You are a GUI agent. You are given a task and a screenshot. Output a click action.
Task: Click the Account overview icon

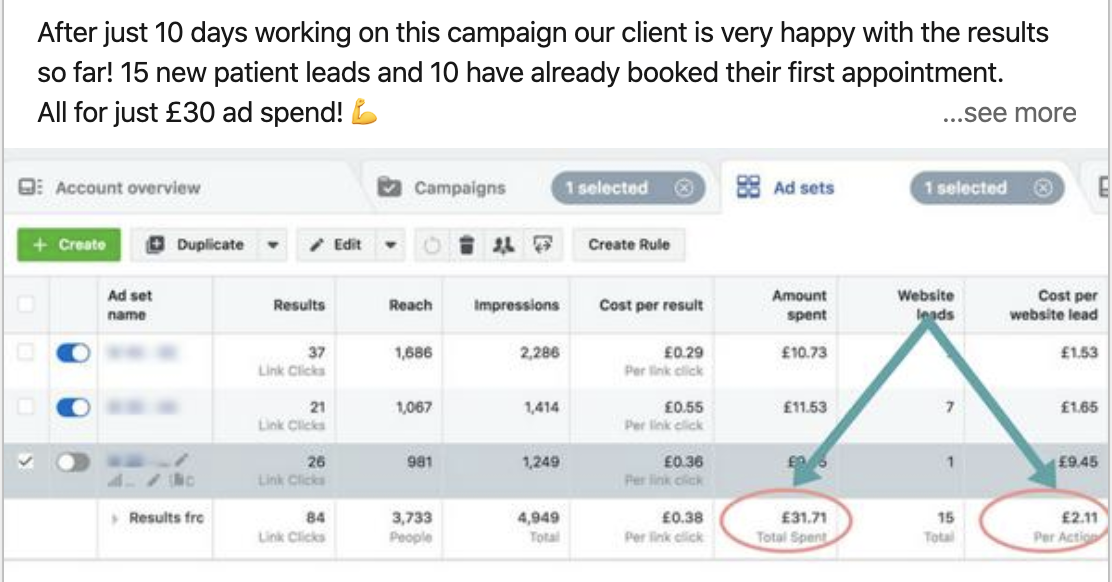click(30, 187)
